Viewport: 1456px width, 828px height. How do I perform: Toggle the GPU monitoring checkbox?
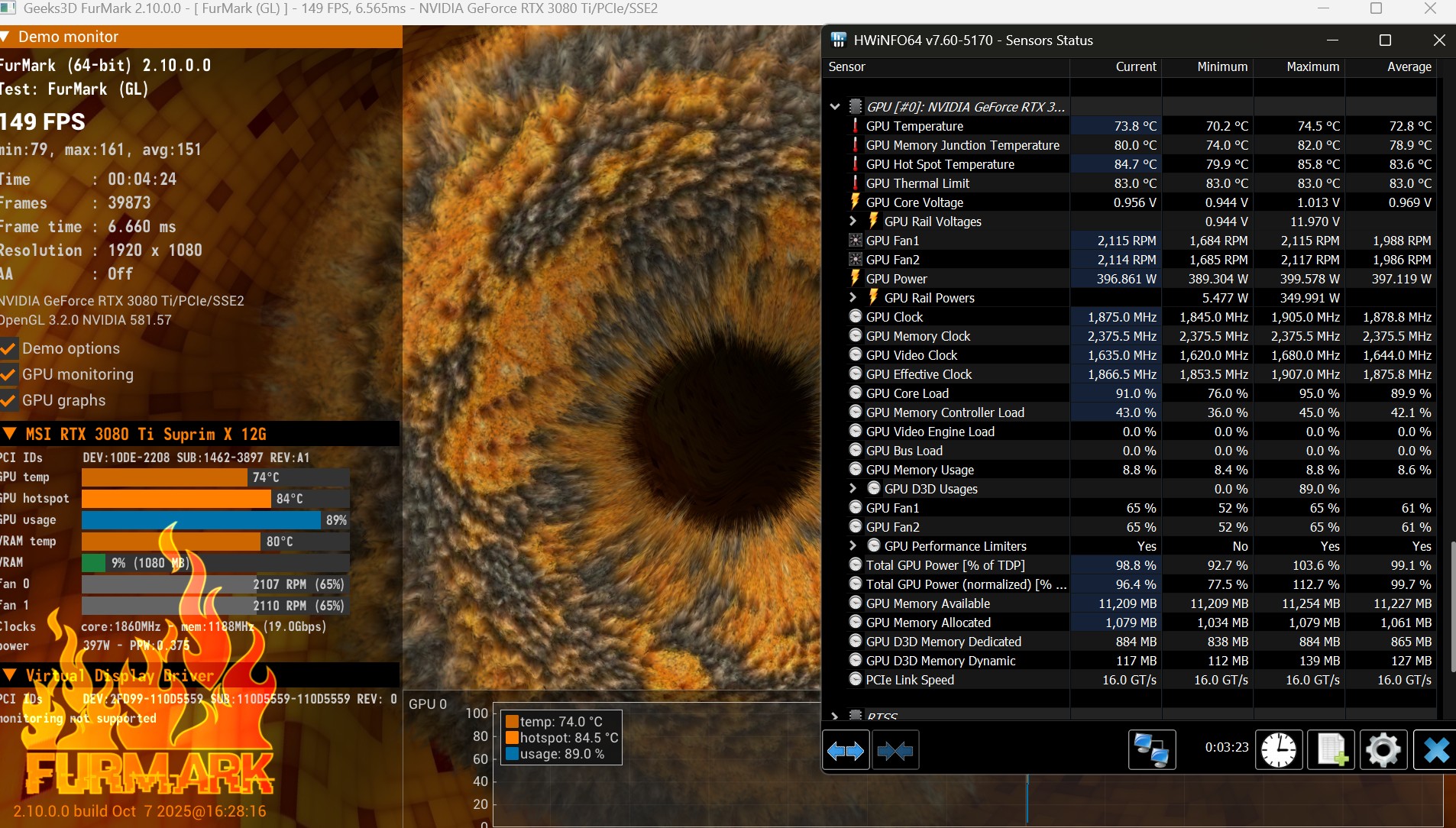(x=9, y=375)
